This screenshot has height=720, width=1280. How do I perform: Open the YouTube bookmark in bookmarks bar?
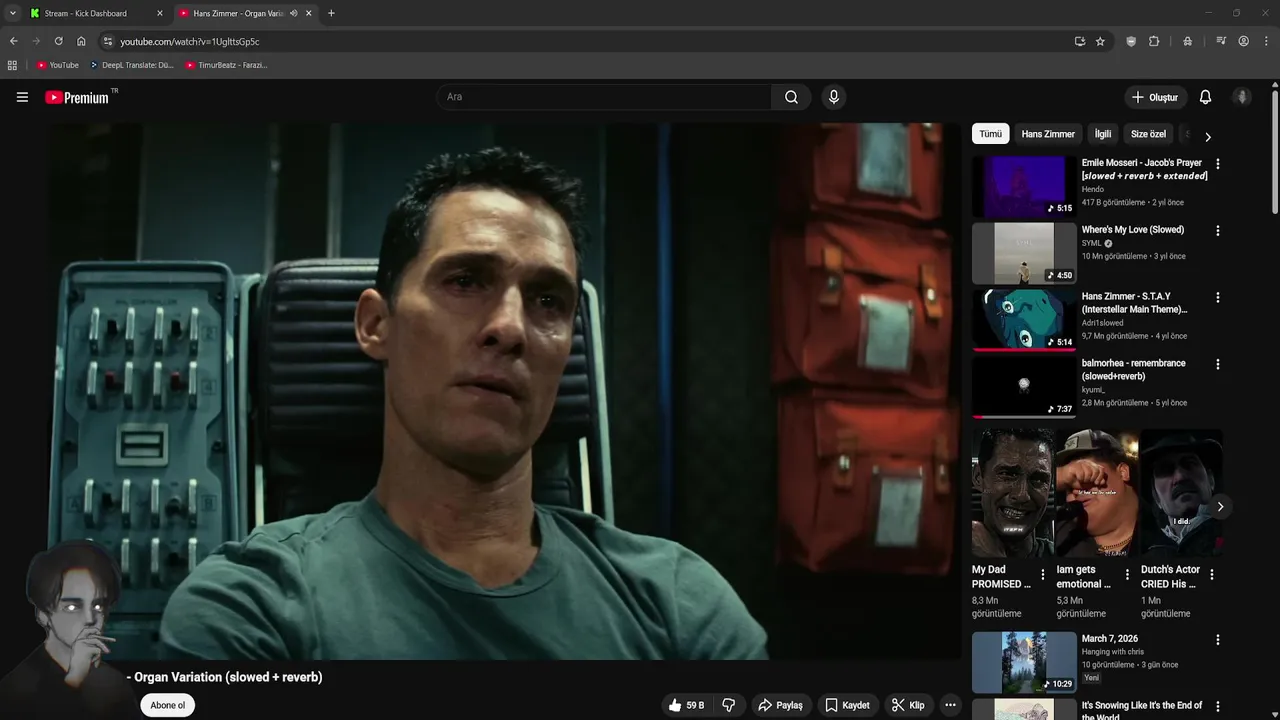58,65
